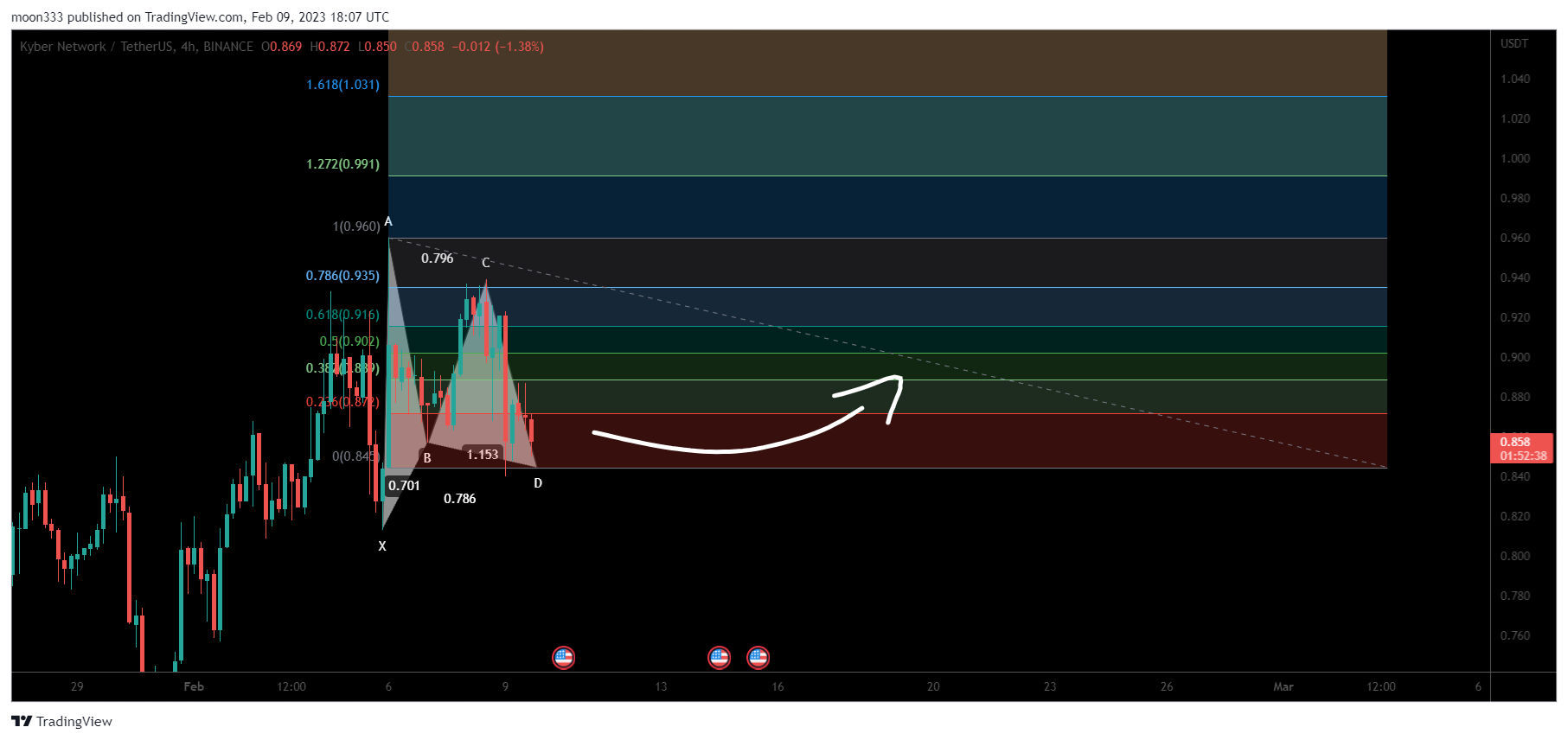Select the Fib level label 0.236(0.872)

click(342, 402)
